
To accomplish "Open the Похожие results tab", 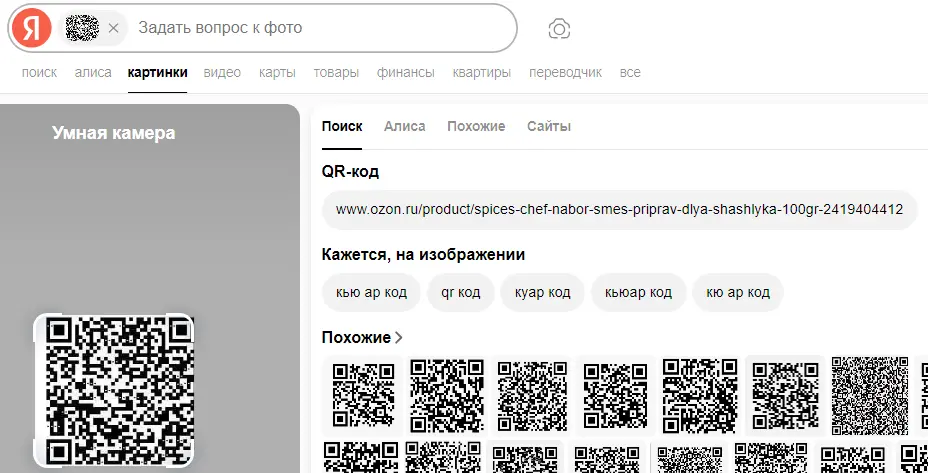I will [476, 126].
